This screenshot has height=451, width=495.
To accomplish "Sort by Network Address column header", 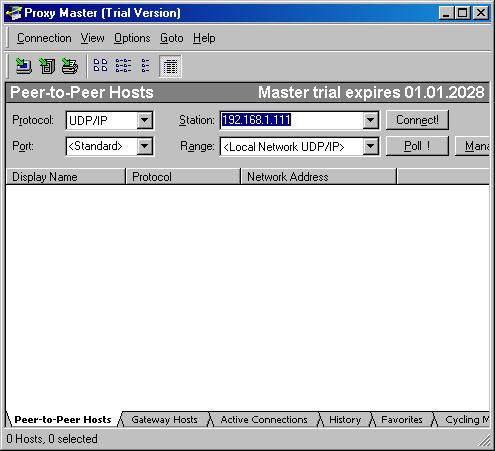I will pos(319,177).
